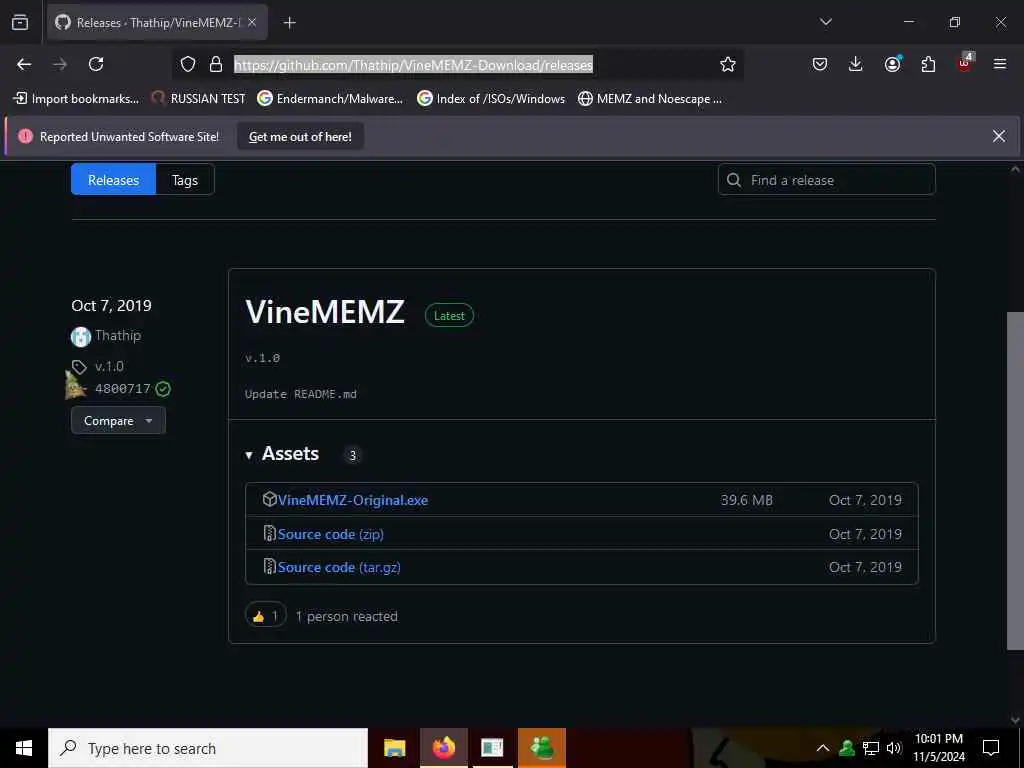Open tracking protection shield icon
The height and width of the screenshot is (768, 1024).
coord(188,64)
